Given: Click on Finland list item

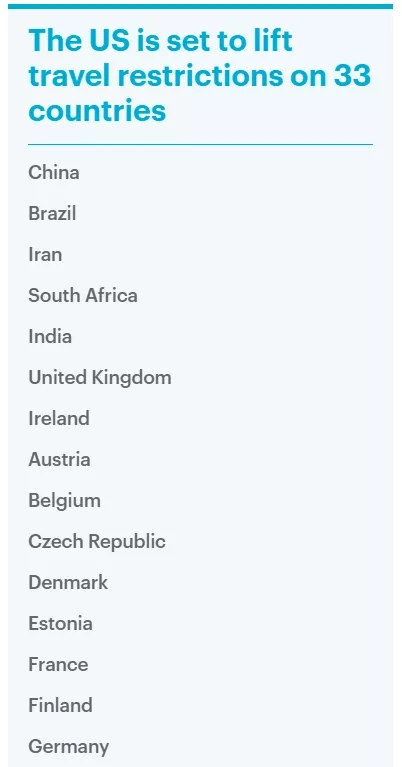Looking at the screenshot, I should (x=60, y=705).
